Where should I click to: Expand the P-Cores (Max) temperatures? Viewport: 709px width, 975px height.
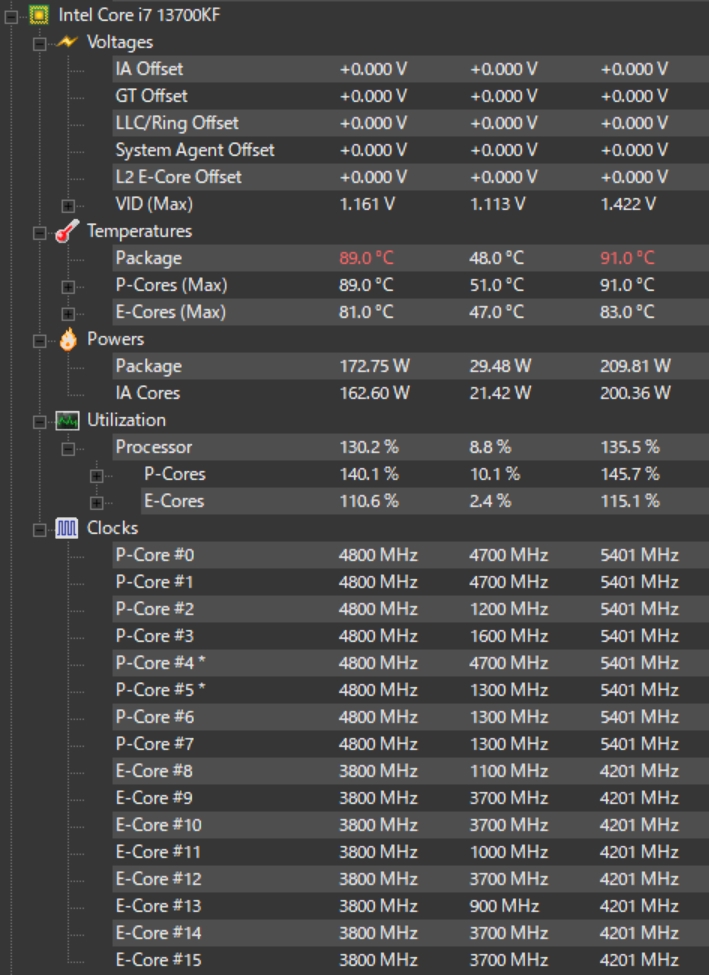(68, 287)
